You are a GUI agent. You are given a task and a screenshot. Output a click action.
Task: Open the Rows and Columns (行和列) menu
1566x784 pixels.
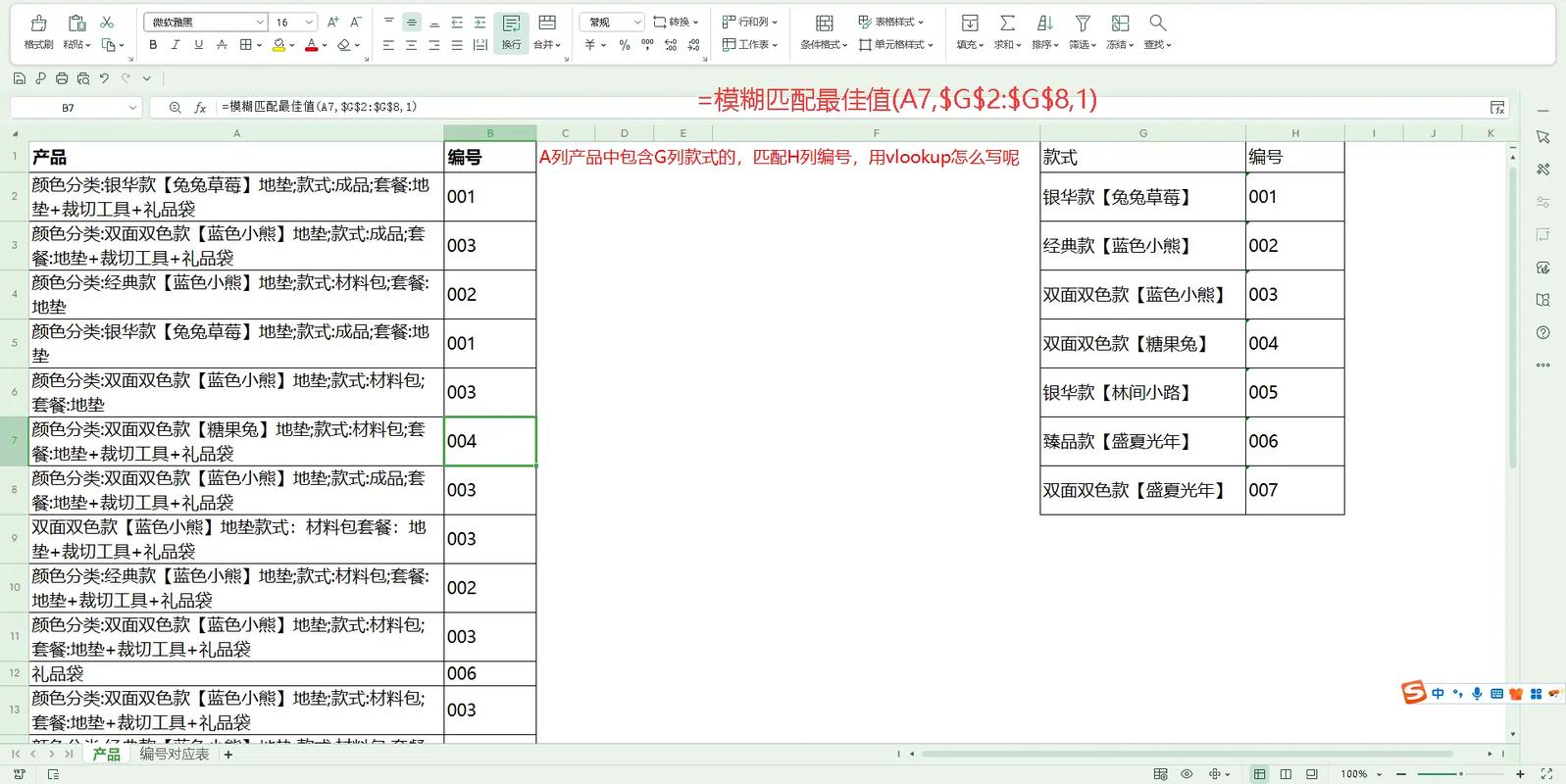[x=750, y=22]
